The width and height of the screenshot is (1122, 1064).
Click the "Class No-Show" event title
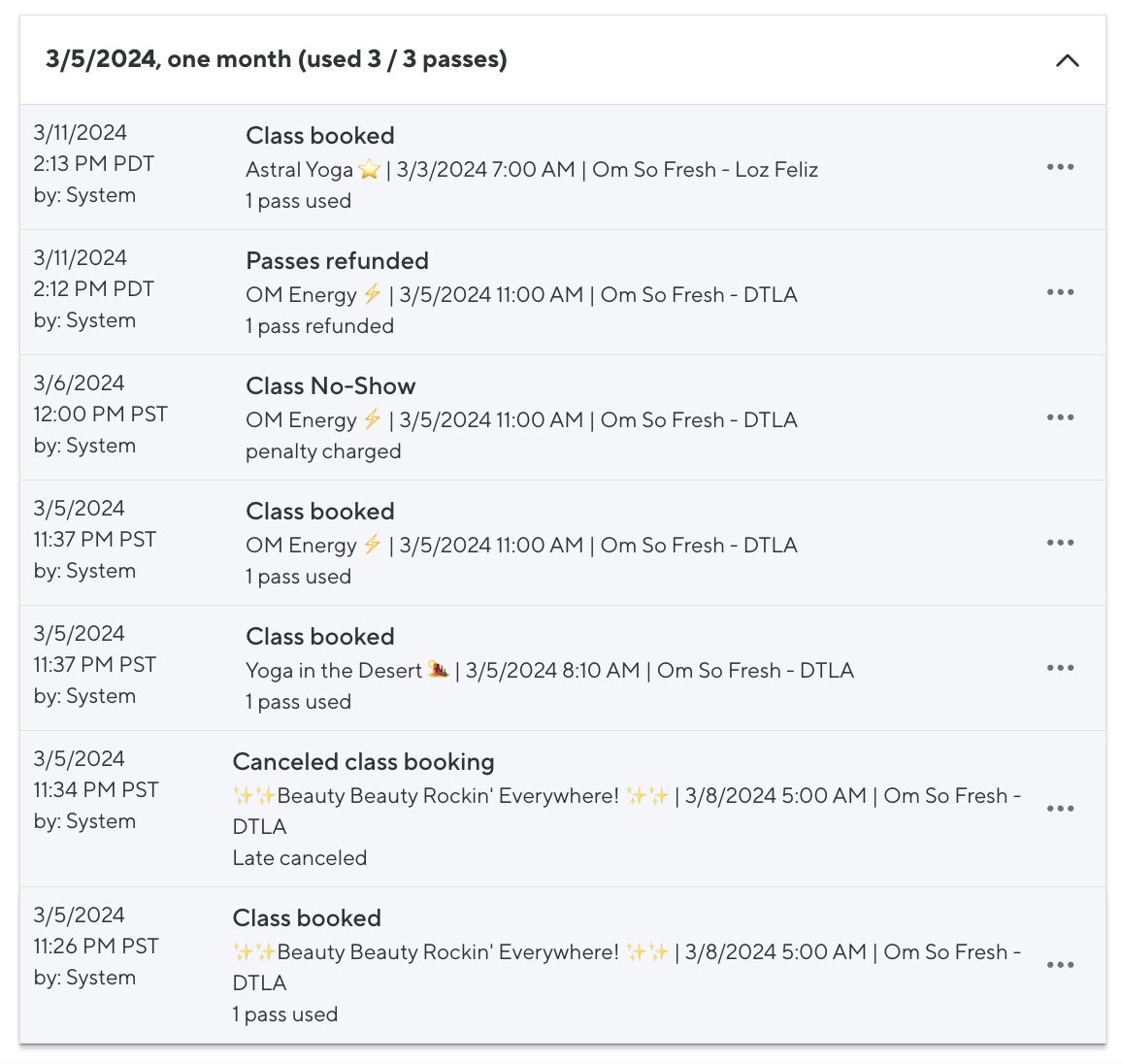click(x=330, y=386)
